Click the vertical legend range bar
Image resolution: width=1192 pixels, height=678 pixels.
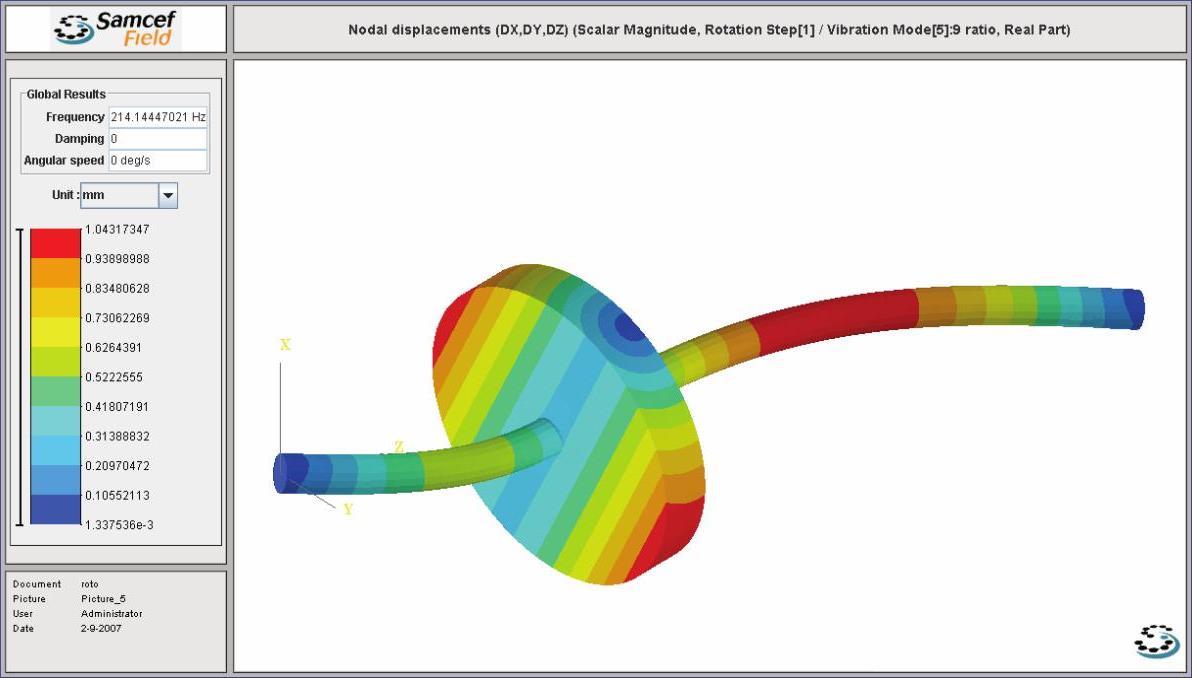(19, 377)
